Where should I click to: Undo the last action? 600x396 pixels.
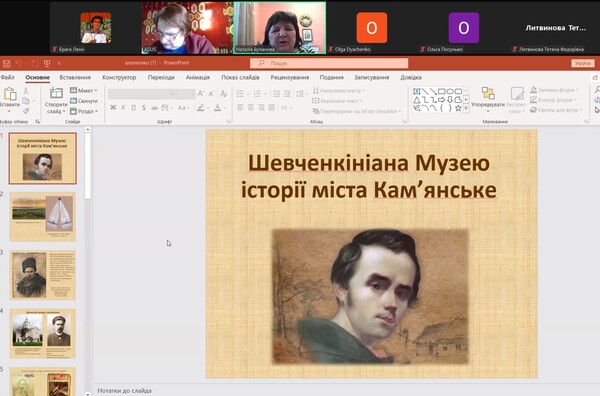click(19, 63)
